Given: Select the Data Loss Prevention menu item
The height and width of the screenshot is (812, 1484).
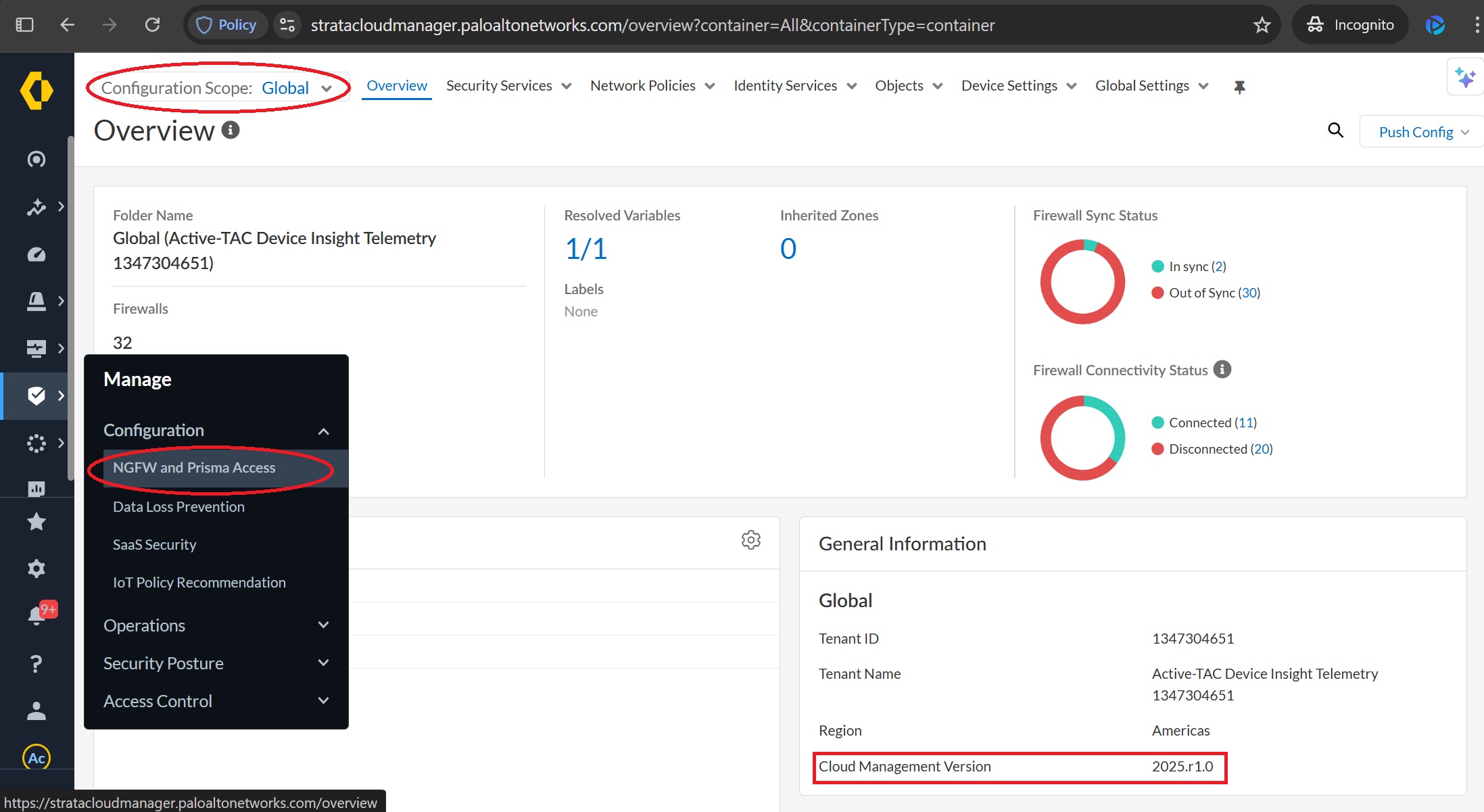Looking at the screenshot, I should pyautogui.click(x=178, y=506).
